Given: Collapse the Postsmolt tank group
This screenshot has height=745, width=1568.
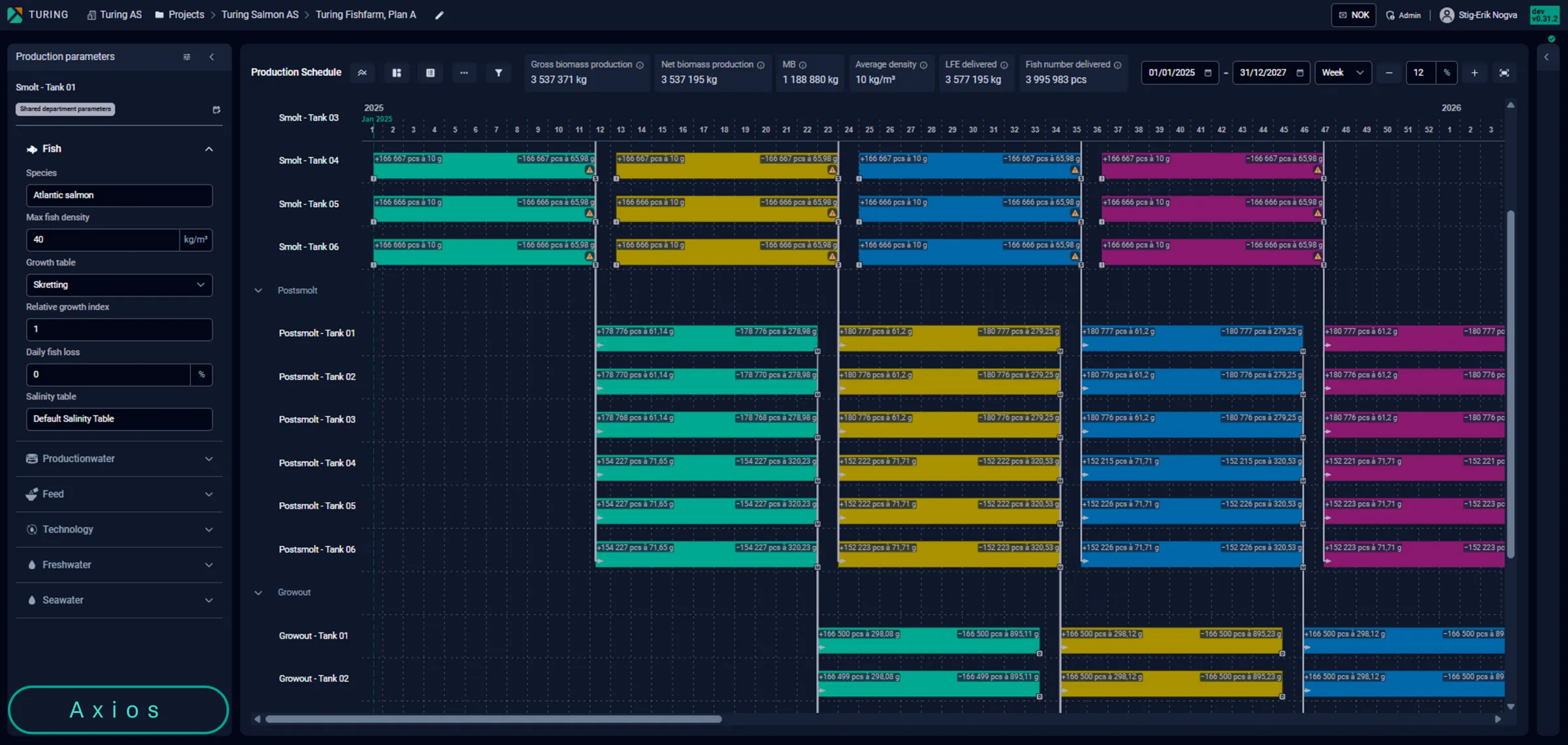Looking at the screenshot, I should point(258,291).
